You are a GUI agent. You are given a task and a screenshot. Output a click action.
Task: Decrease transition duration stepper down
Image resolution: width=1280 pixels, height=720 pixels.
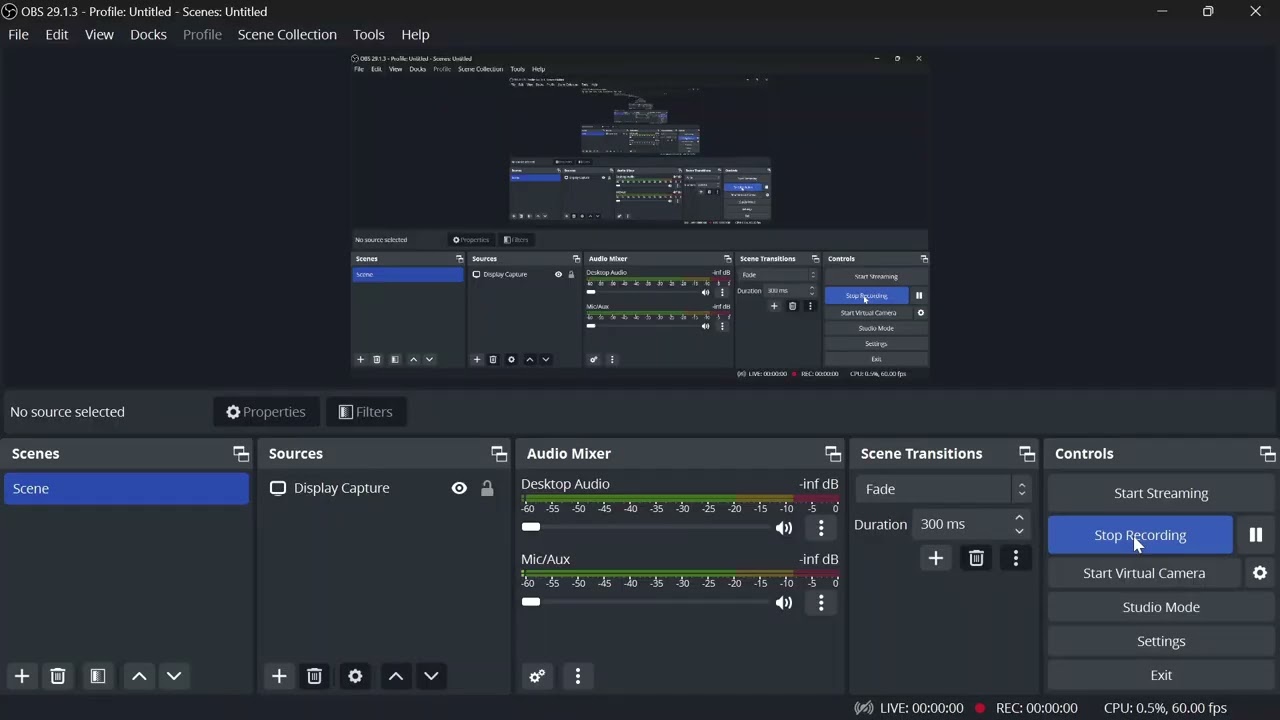click(1019, 531)
